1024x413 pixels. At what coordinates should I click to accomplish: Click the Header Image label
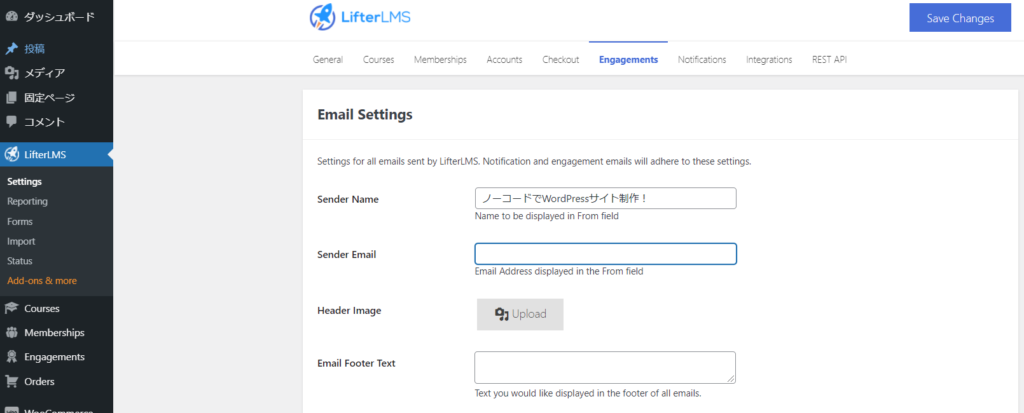pyautogui.click(x=349, y=310)
